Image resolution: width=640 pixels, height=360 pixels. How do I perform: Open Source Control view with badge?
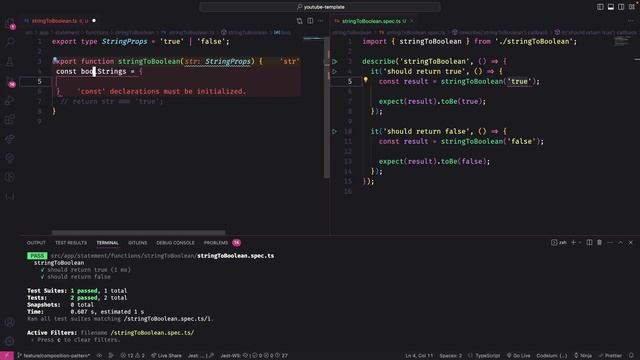coord(10,81)
